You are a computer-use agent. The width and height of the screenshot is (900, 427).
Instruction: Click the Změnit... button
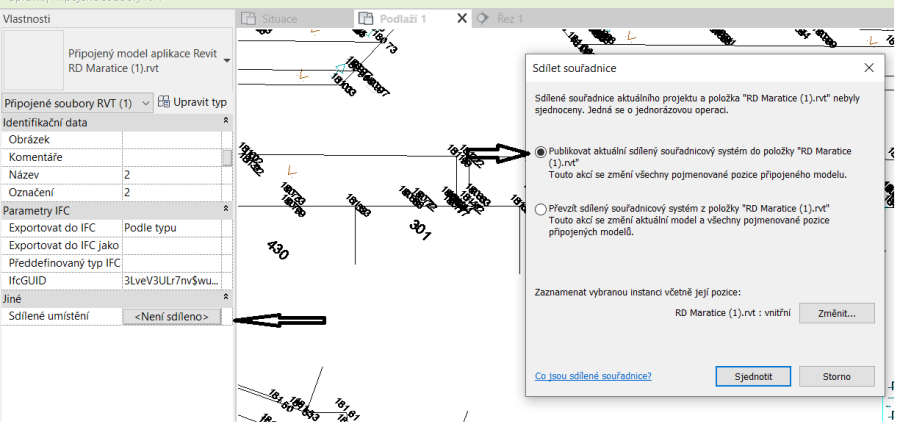click(836, 313)
